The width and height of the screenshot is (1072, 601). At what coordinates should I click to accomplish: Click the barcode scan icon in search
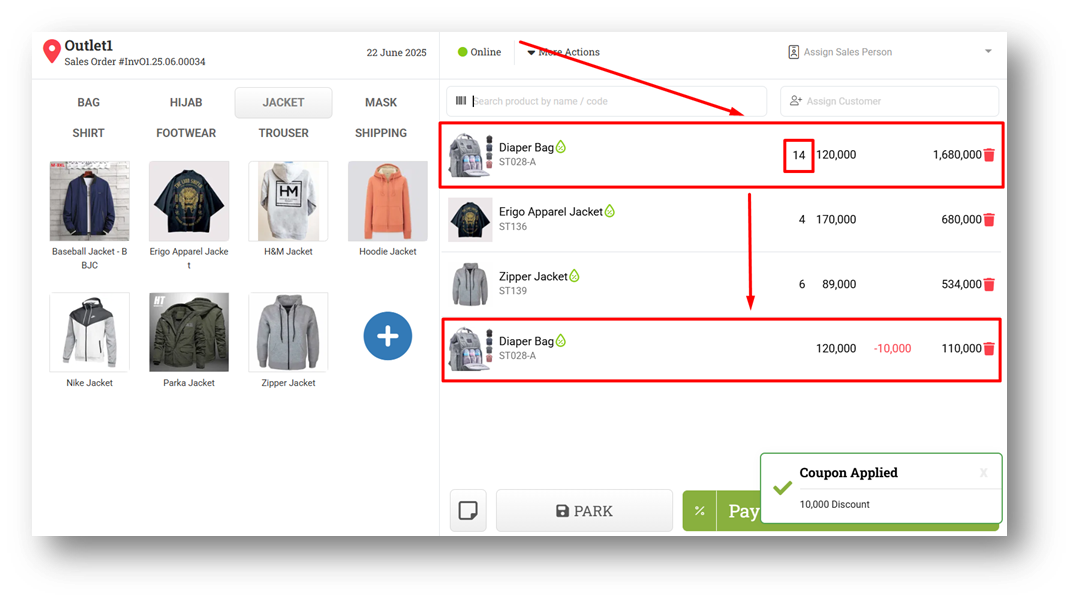click(x=461, y=101)
